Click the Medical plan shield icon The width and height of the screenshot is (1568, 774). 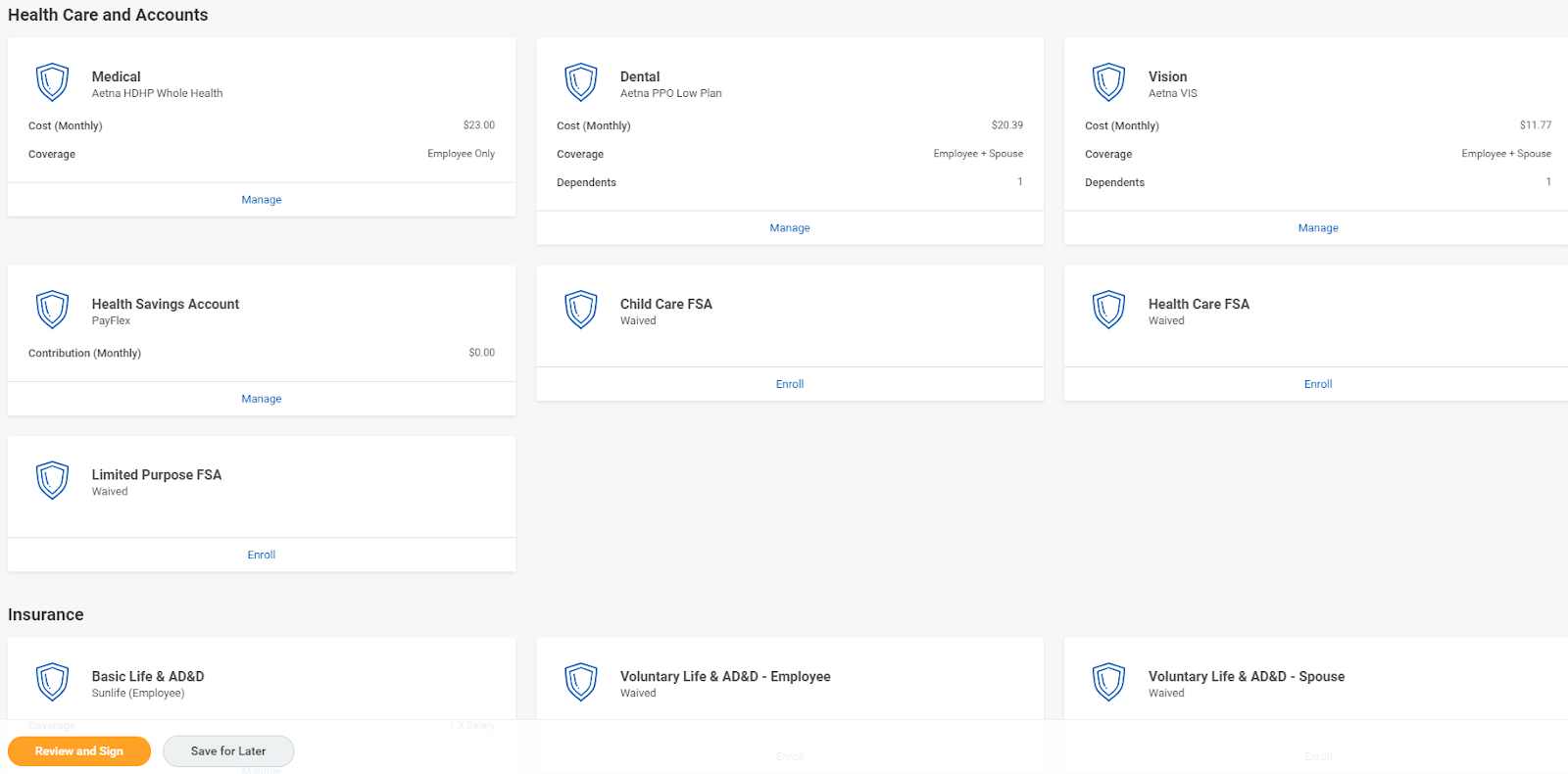click(52, 82)
